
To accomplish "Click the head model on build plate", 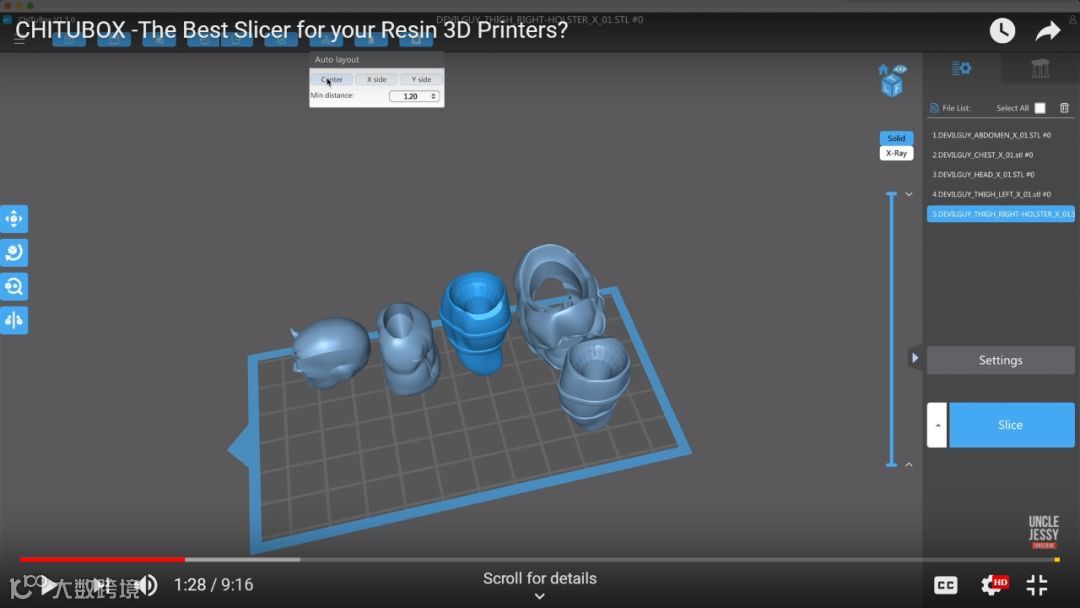I will coord(331,352).
